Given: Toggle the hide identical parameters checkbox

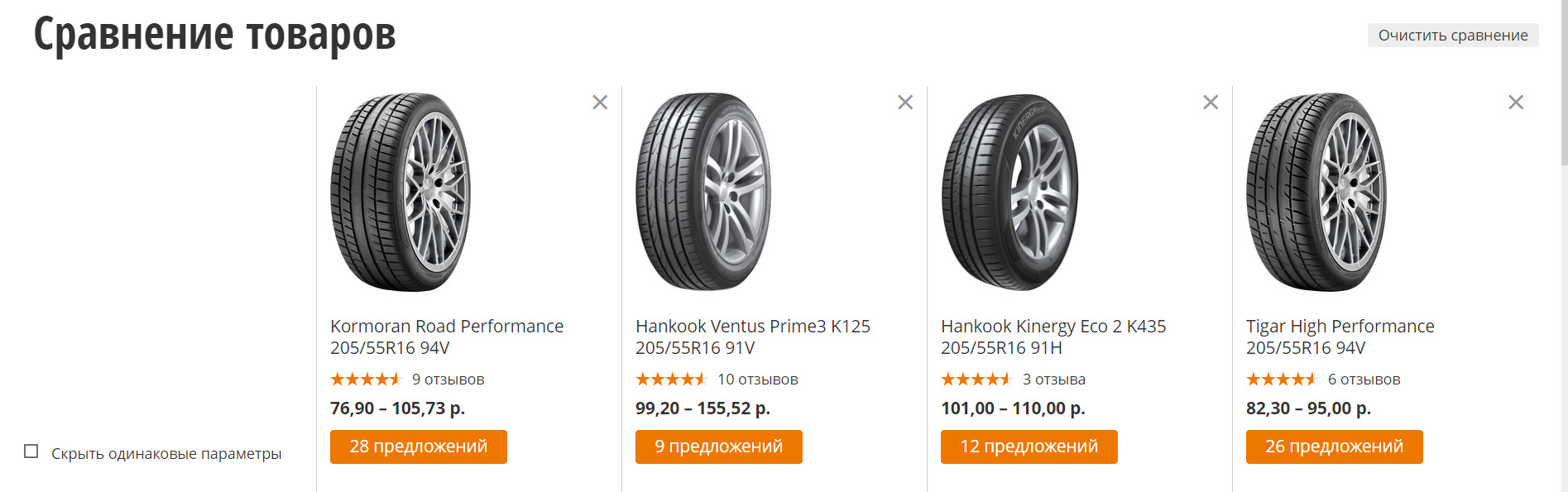Looking at the screenshot, I should click(x=31, y=451).
